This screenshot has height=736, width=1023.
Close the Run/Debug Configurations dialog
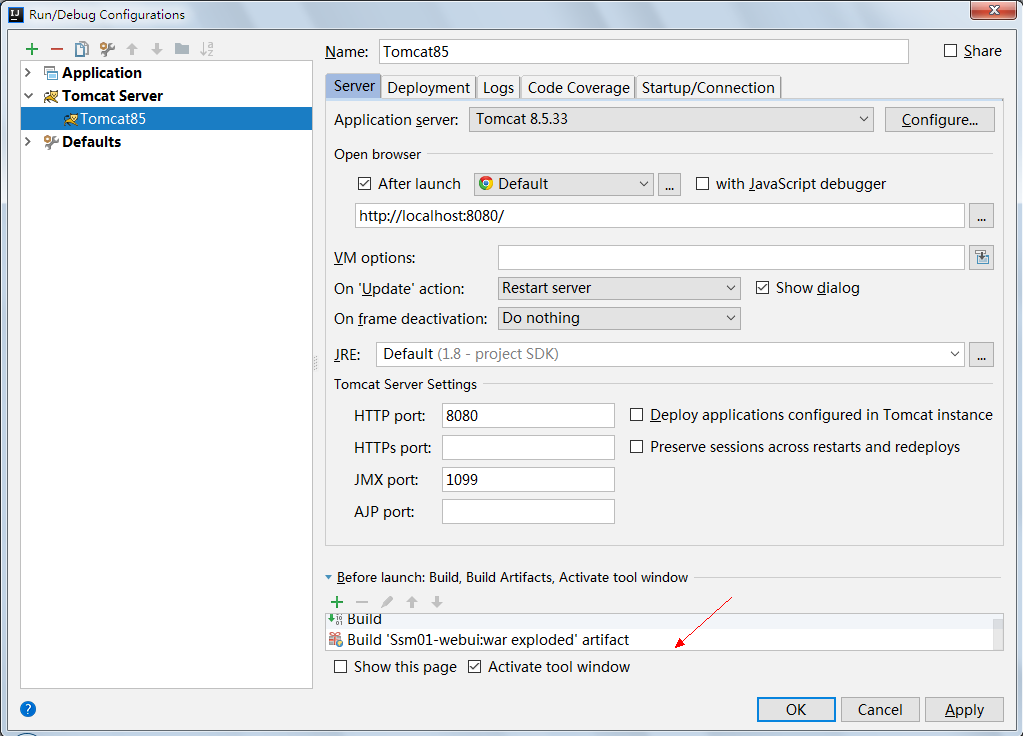point(994,10)
